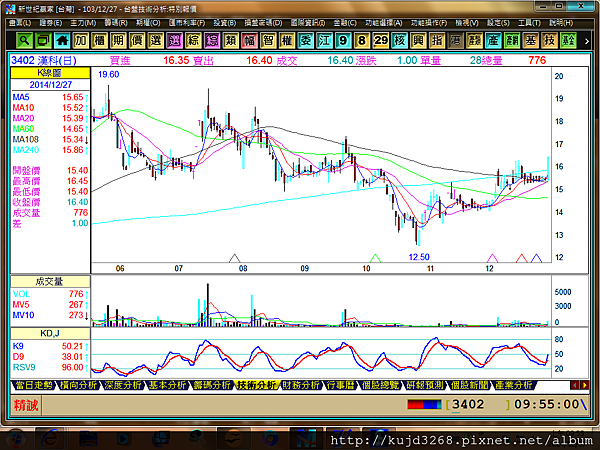Switch to the 橫向分析 tab
Image resolution: width=600 pixels, height=450 pixels.
78,385
